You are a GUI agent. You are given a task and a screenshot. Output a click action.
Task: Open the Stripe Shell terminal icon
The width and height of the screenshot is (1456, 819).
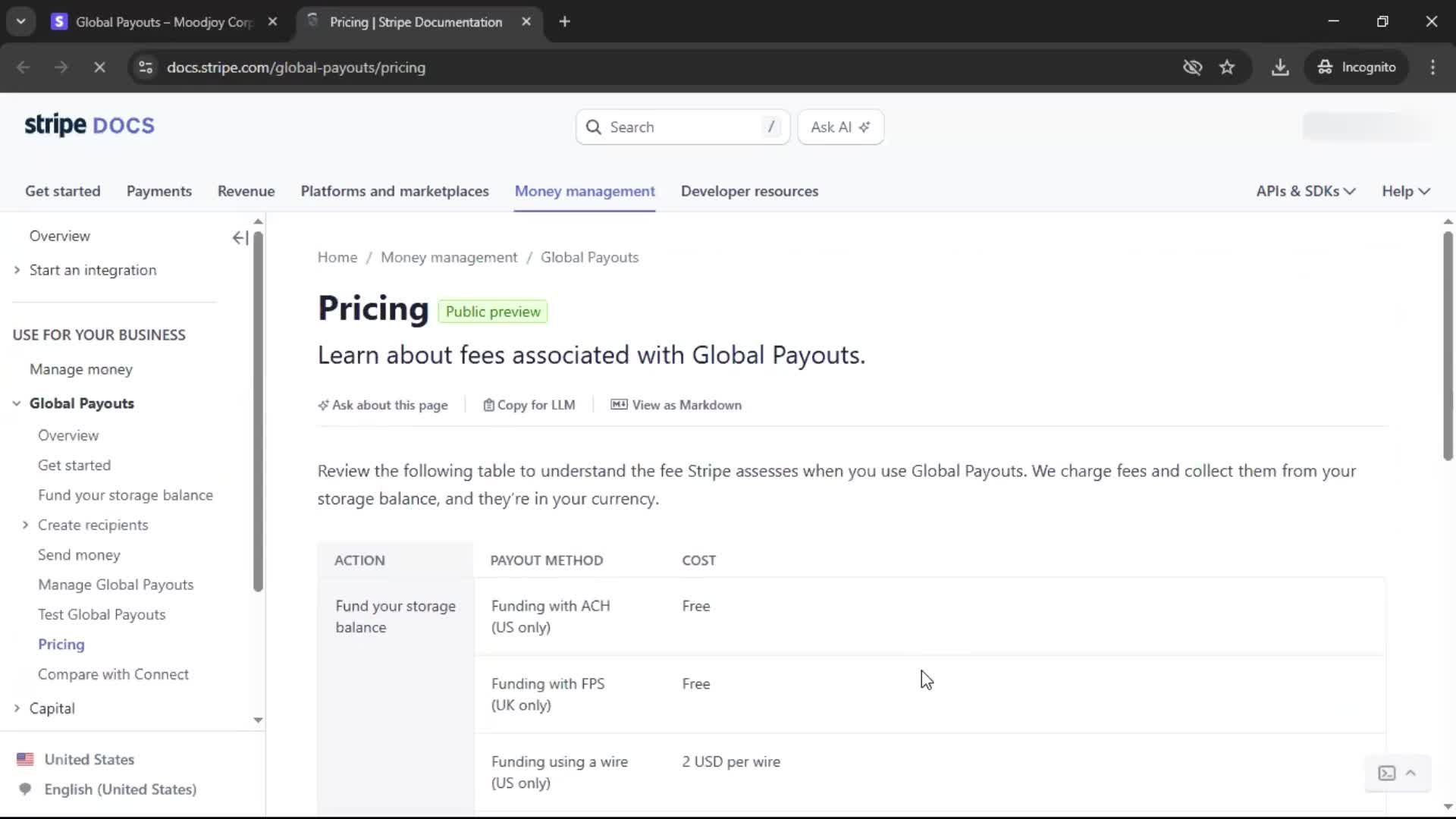point(1387,773)
